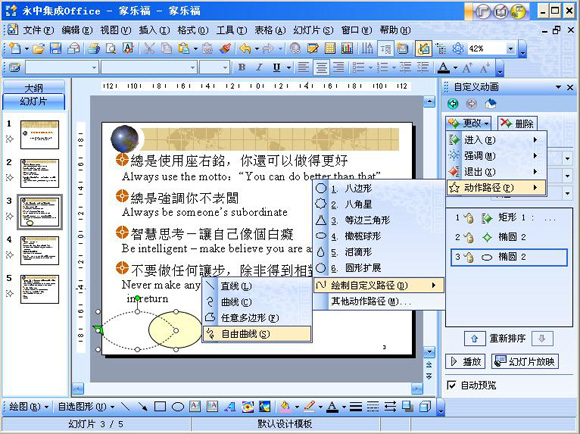Click the Cut scissors icon
Screen dimensions: 580x434
pos(149,48)
